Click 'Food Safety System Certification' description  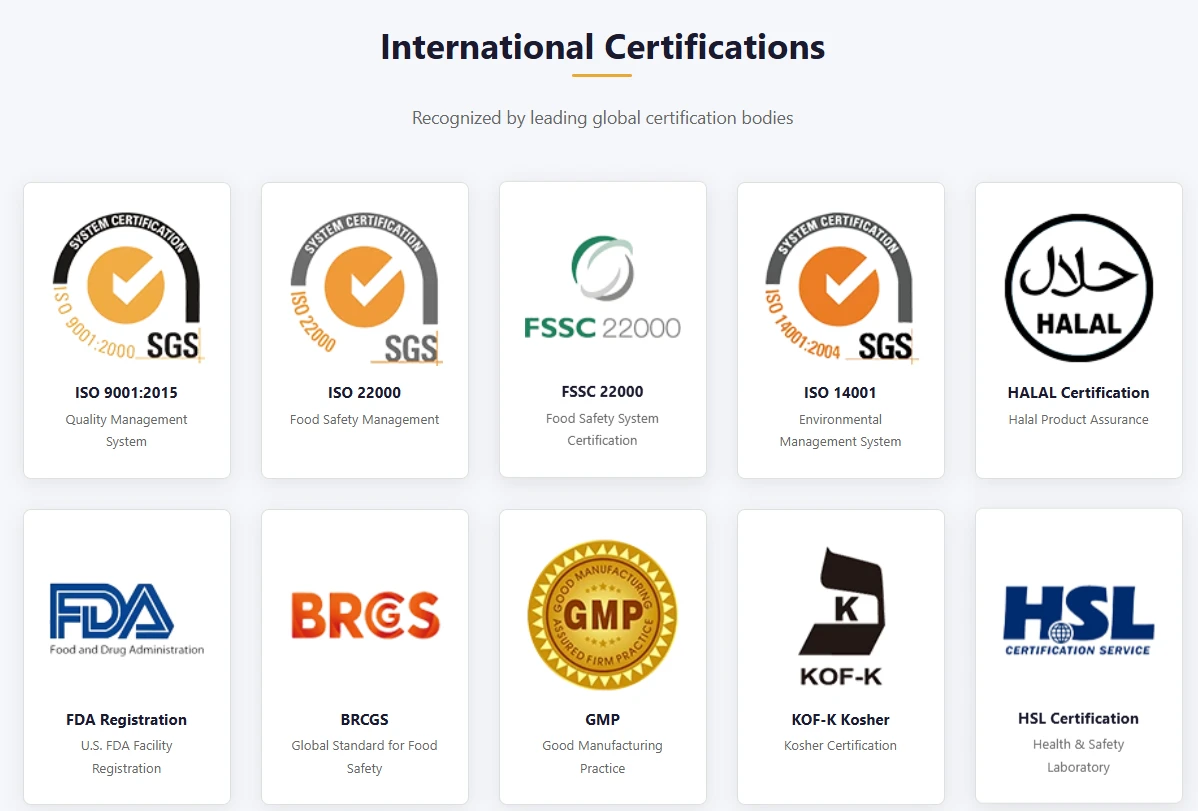point(602,430)
